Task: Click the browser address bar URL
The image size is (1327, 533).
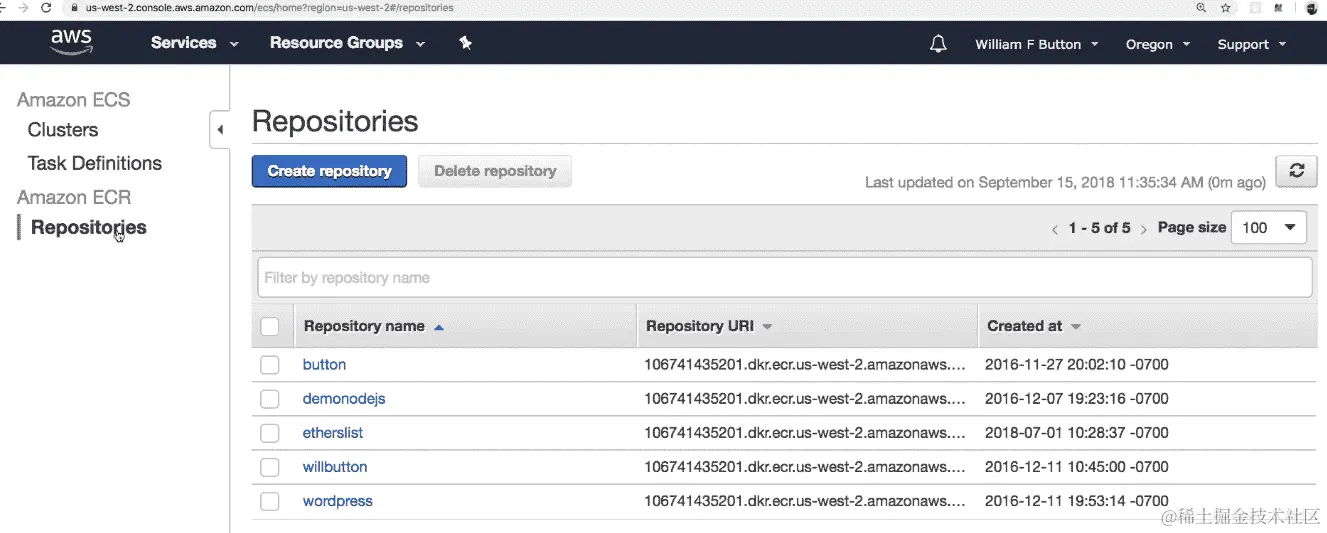Action: tap(269, 7)
